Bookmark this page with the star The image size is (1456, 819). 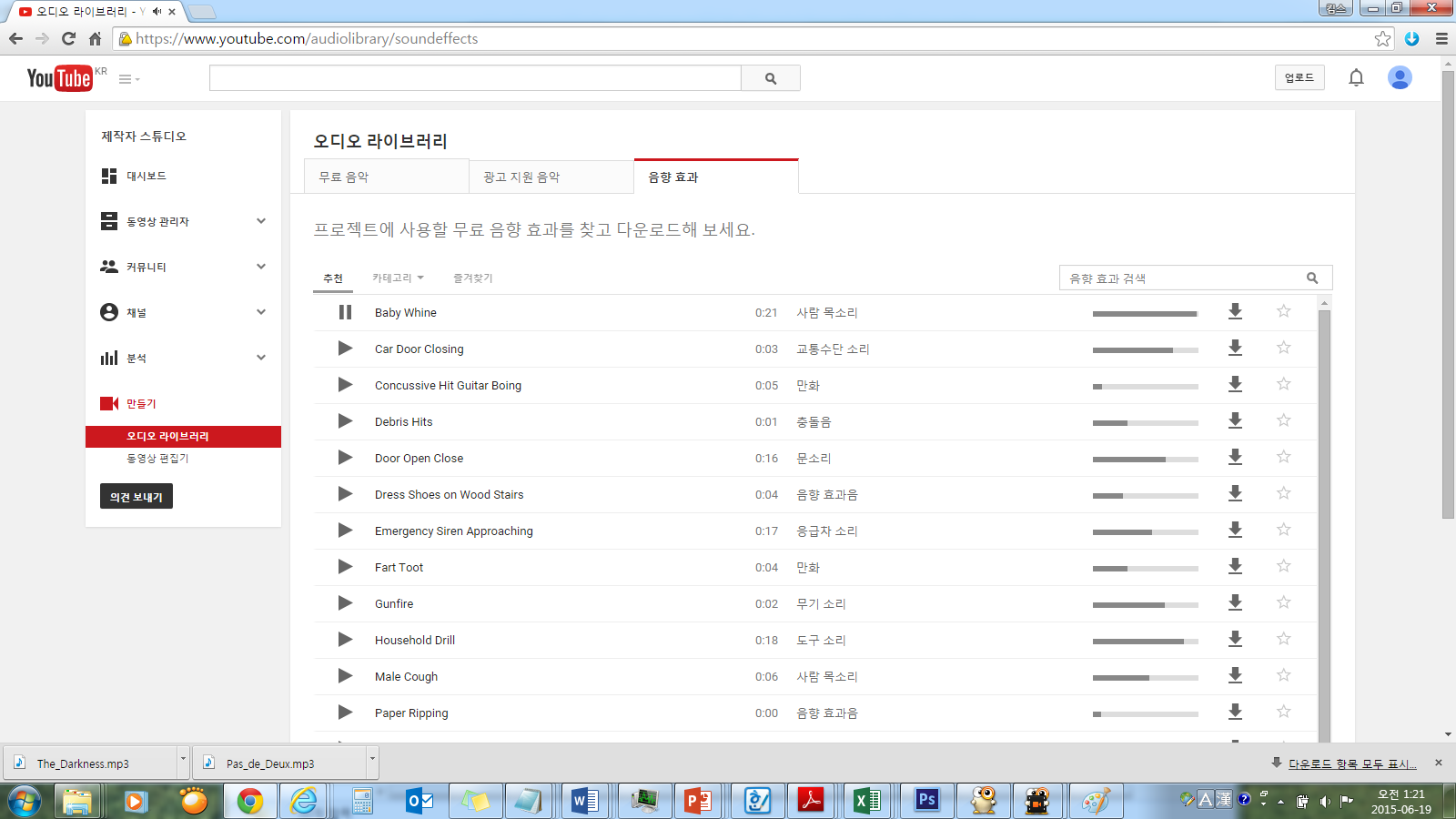(x=1382, y=38)
